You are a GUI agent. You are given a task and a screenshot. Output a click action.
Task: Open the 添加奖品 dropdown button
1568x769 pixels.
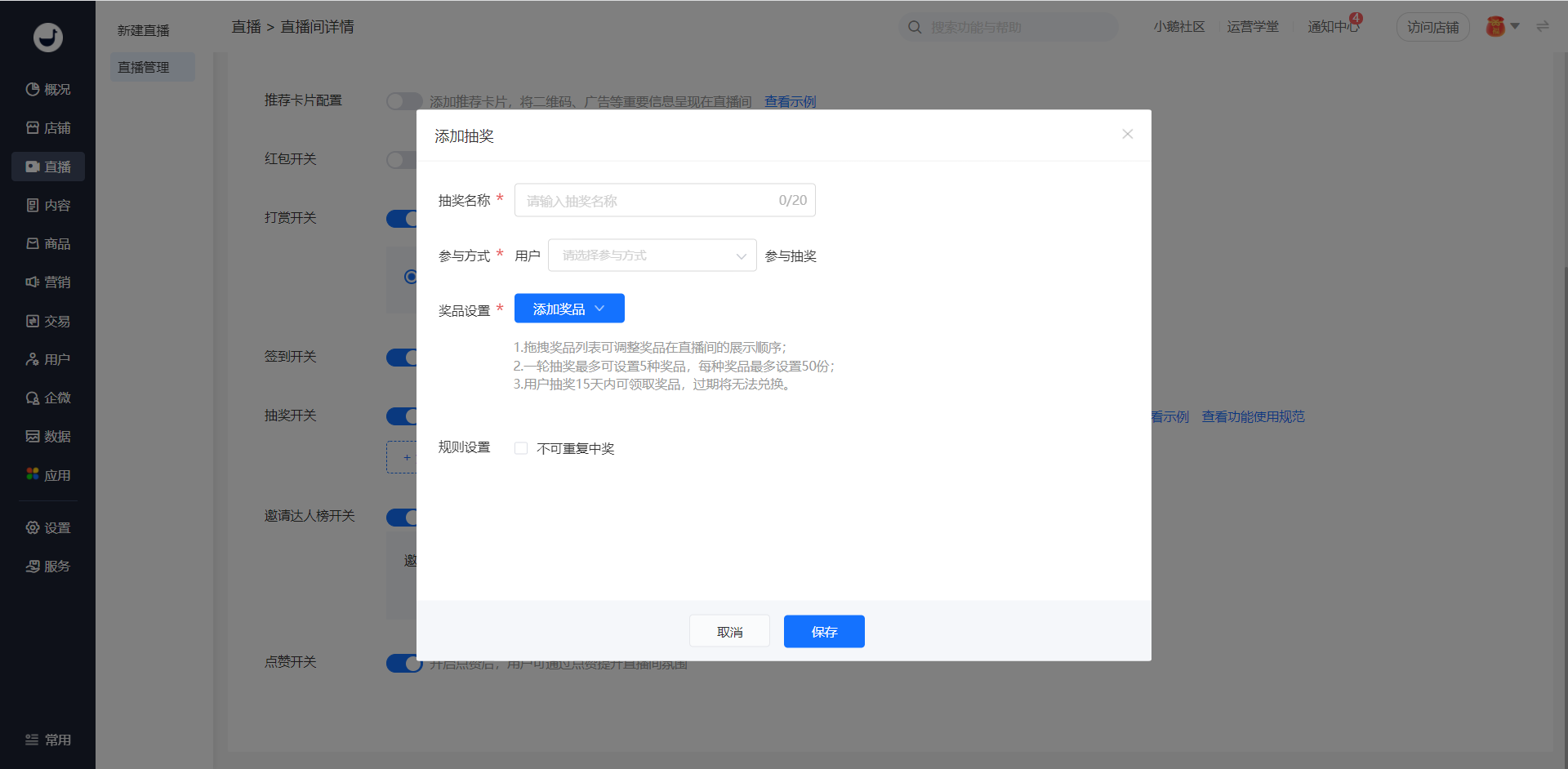pos(569,309)
